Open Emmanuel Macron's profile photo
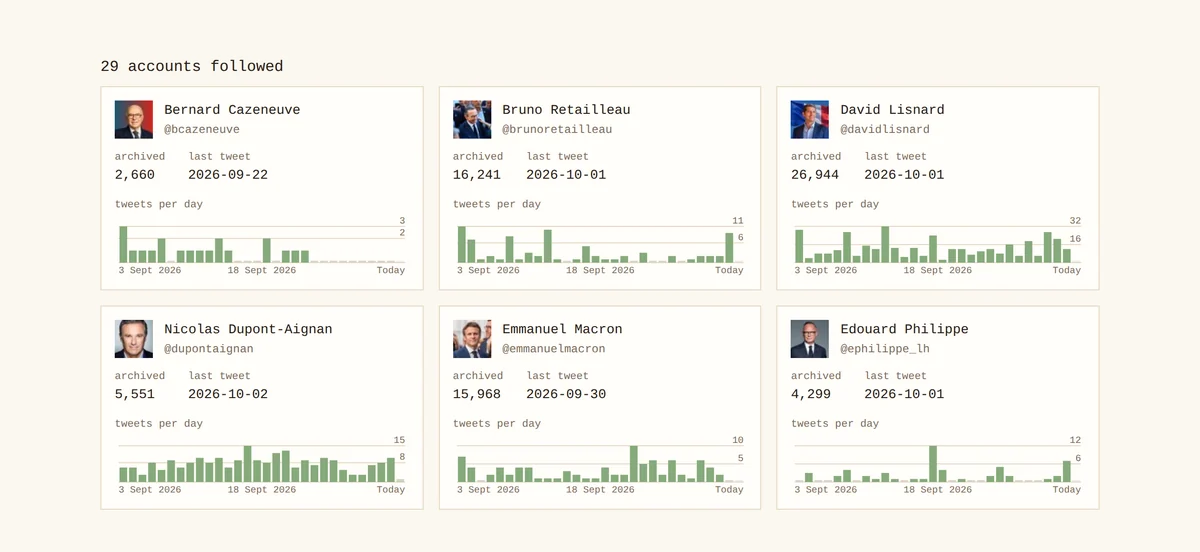 pos(472,339)
